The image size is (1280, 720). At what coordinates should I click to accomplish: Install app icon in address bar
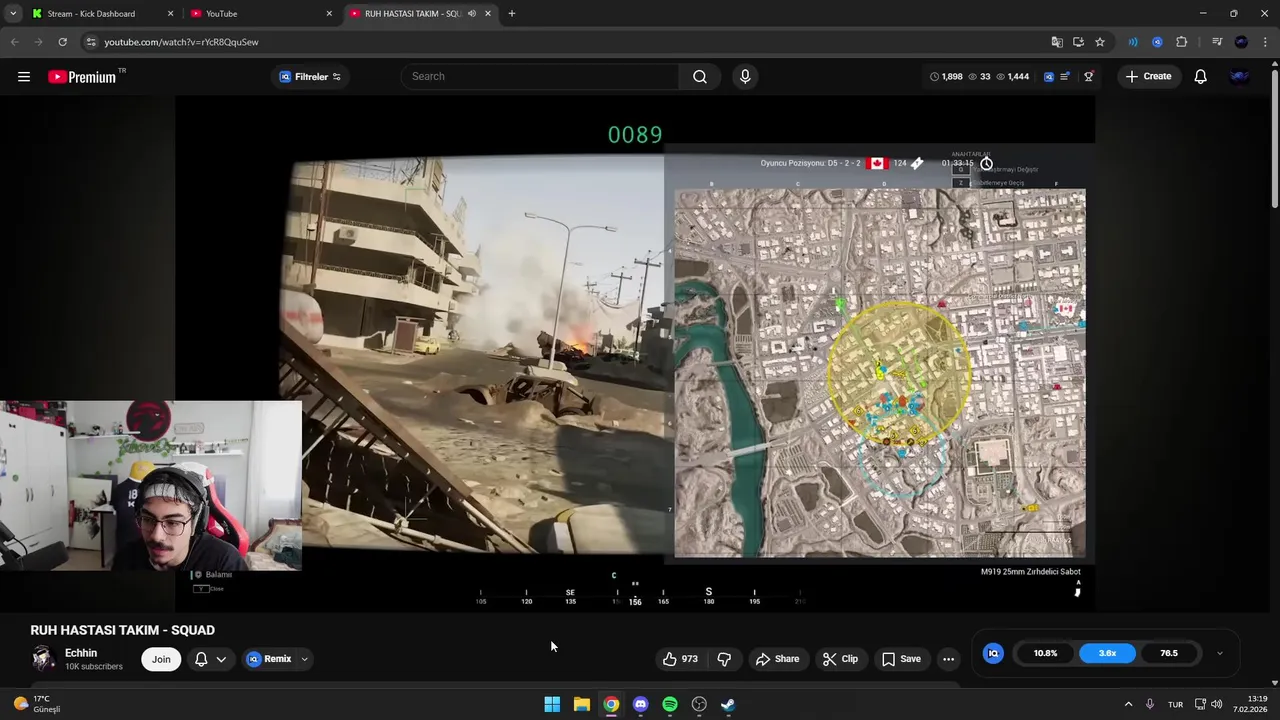tap(1078, 42)
